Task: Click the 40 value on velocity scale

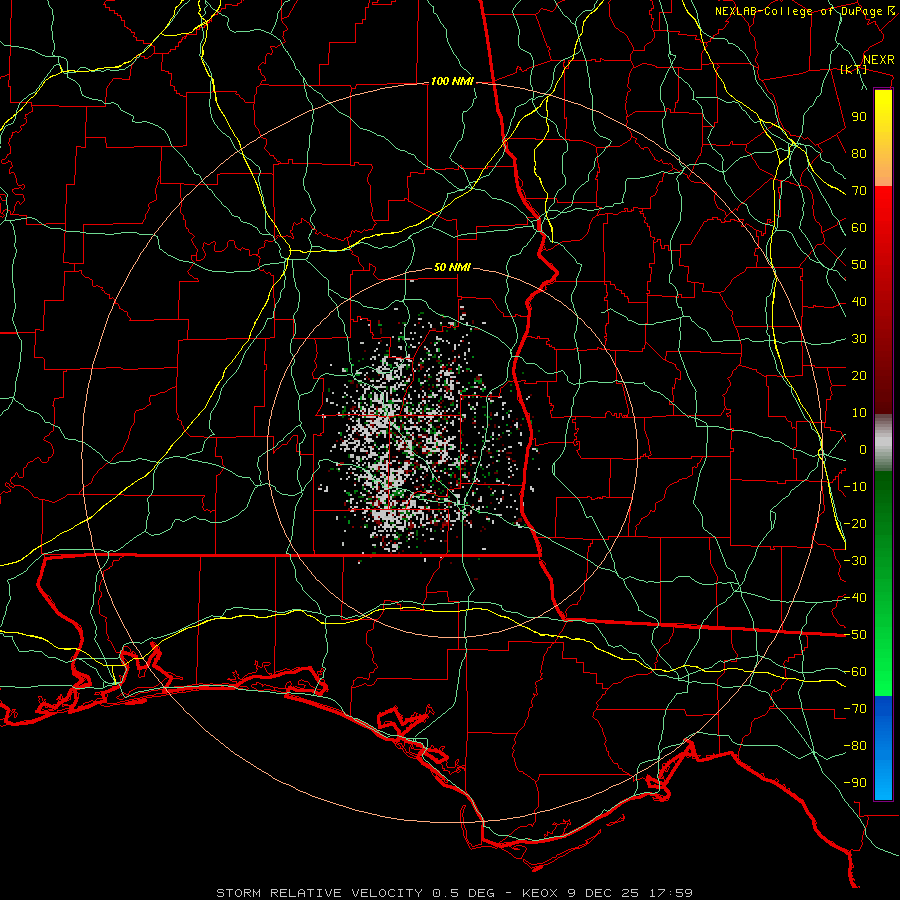Action: coord(859,301)
